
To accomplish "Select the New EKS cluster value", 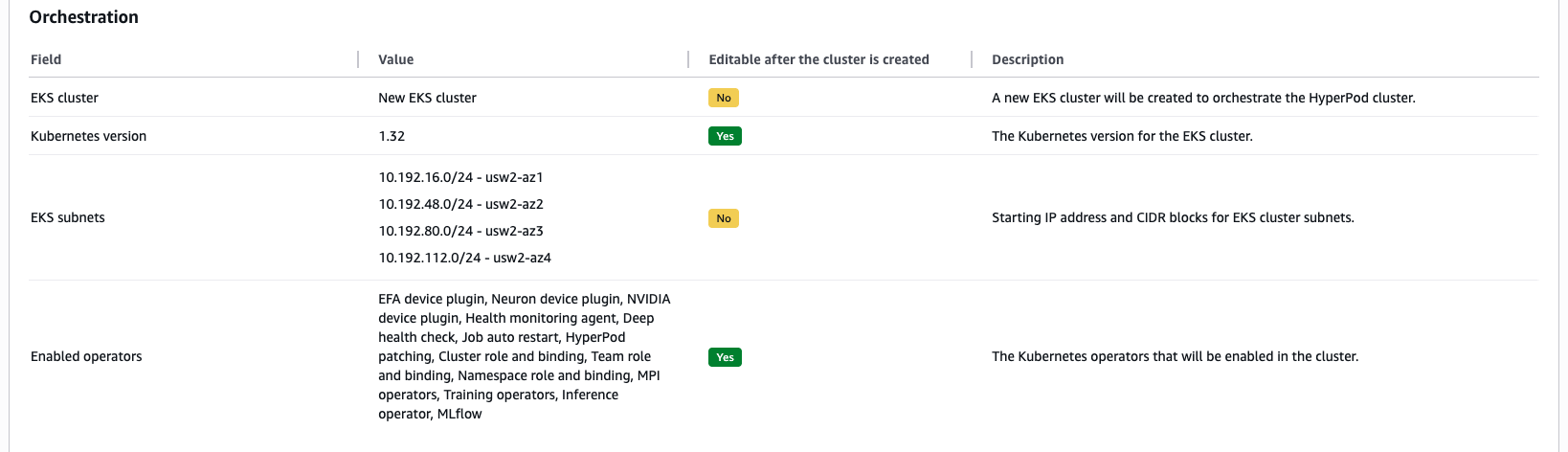I will point(427,98).
